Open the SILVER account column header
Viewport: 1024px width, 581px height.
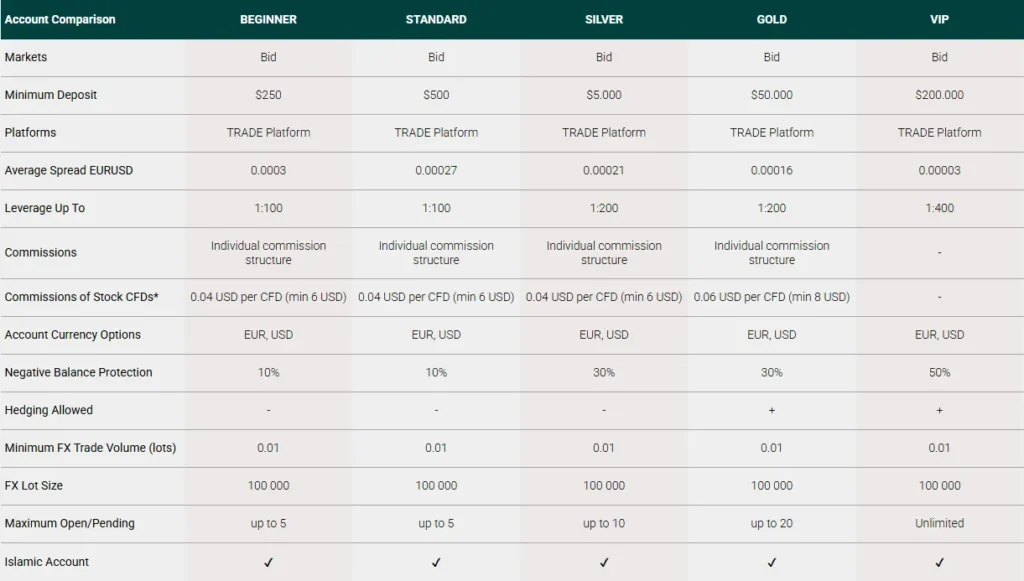pyautogui.click(x=604, y=19)
